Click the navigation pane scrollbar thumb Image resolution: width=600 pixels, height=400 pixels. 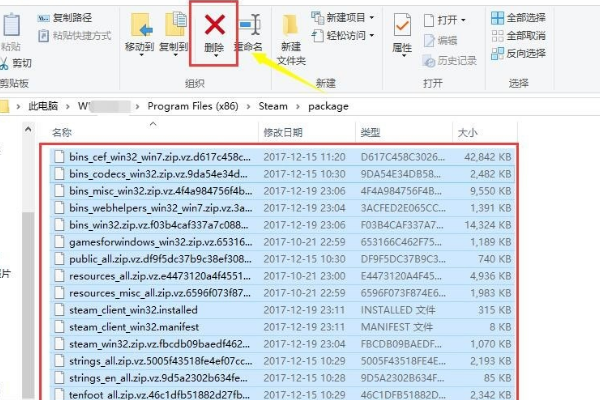click(28, 305)
